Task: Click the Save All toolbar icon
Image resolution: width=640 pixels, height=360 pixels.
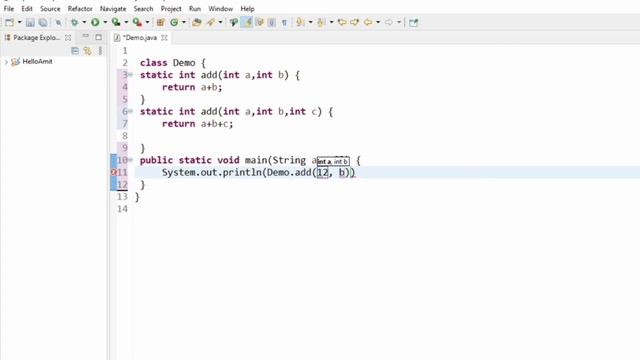Action: pos(42,22)
